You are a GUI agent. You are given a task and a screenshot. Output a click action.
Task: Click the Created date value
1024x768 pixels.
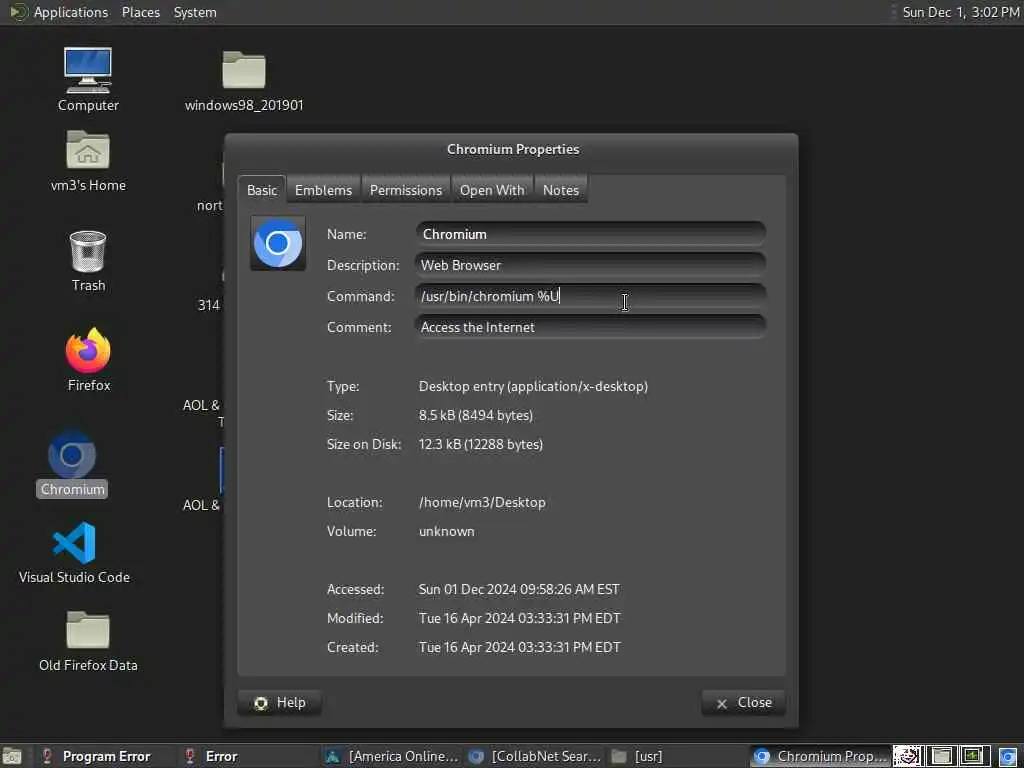click(x=520, y=647)
